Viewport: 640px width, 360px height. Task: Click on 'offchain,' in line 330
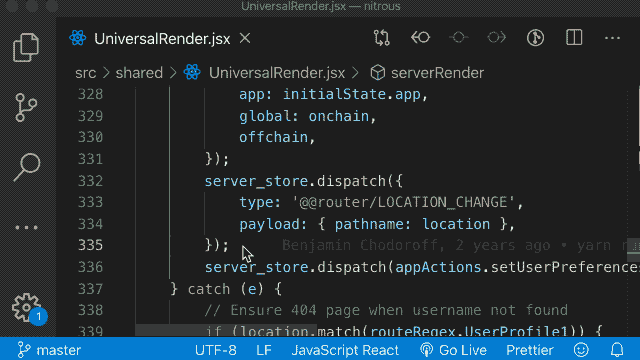[x=277, y=138]
